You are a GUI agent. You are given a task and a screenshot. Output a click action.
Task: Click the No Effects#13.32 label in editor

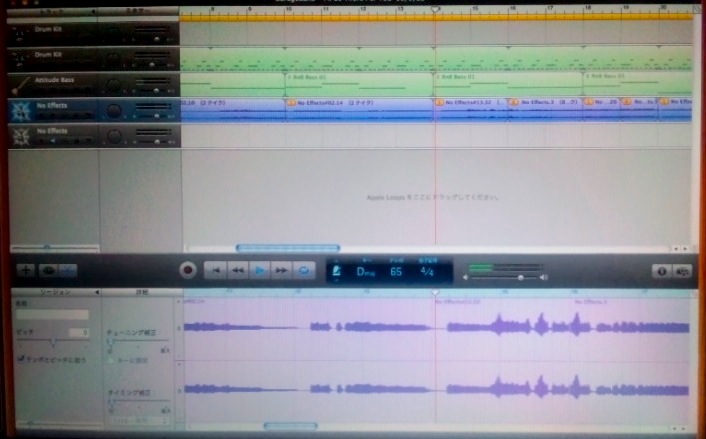458,302
